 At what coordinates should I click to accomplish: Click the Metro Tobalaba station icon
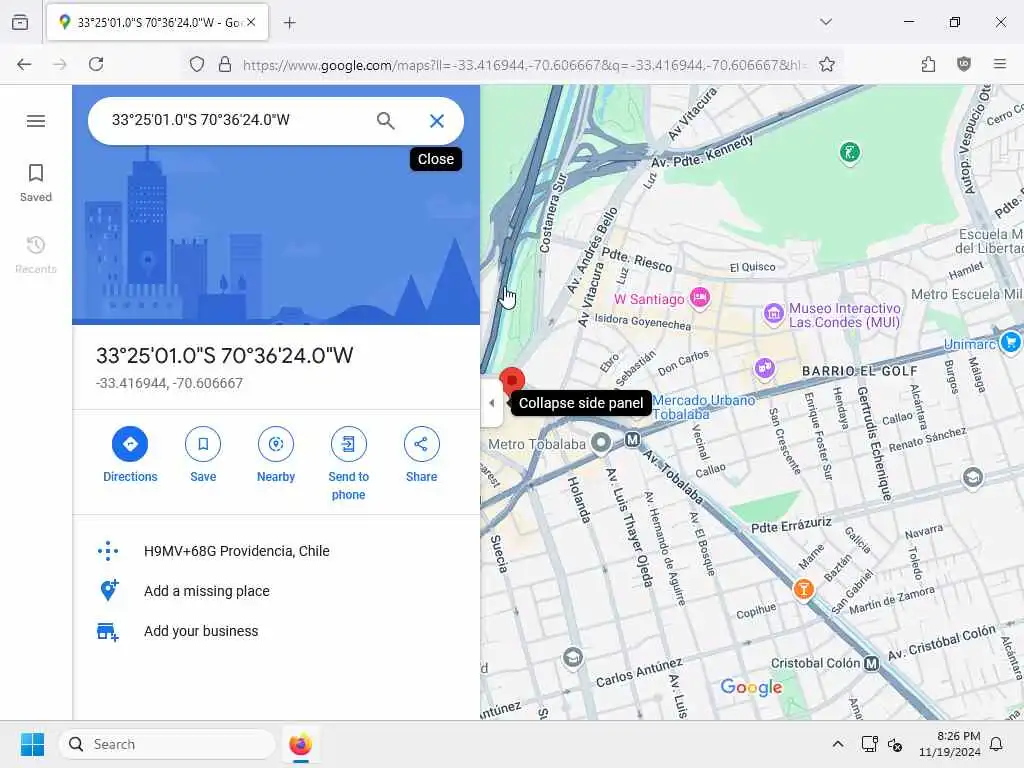(601, 443)
